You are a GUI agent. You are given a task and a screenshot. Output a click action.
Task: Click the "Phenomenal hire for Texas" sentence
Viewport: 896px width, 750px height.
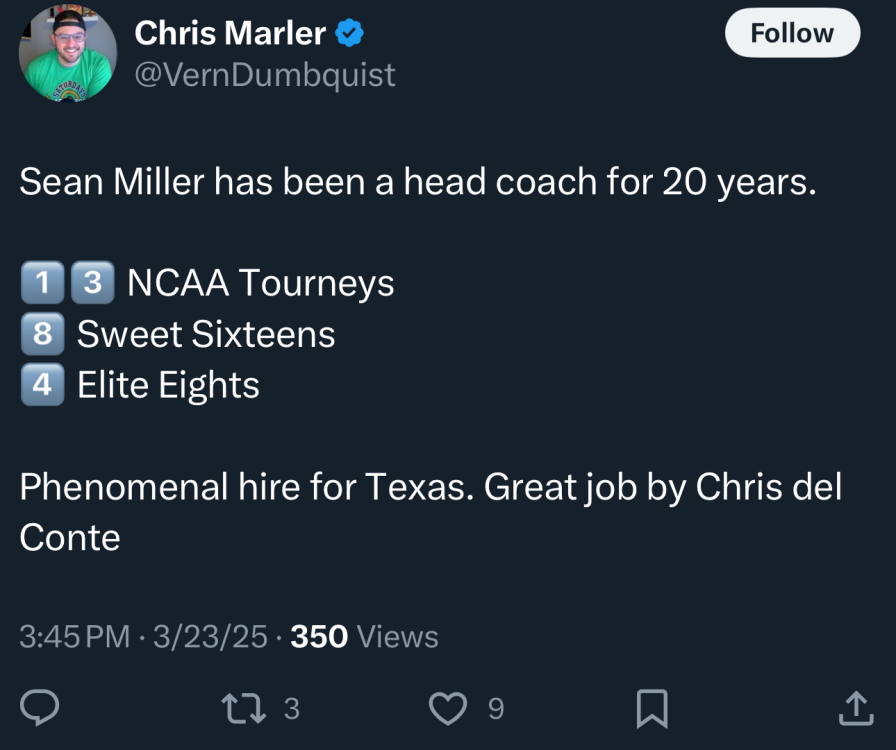(x=245, y=487)
